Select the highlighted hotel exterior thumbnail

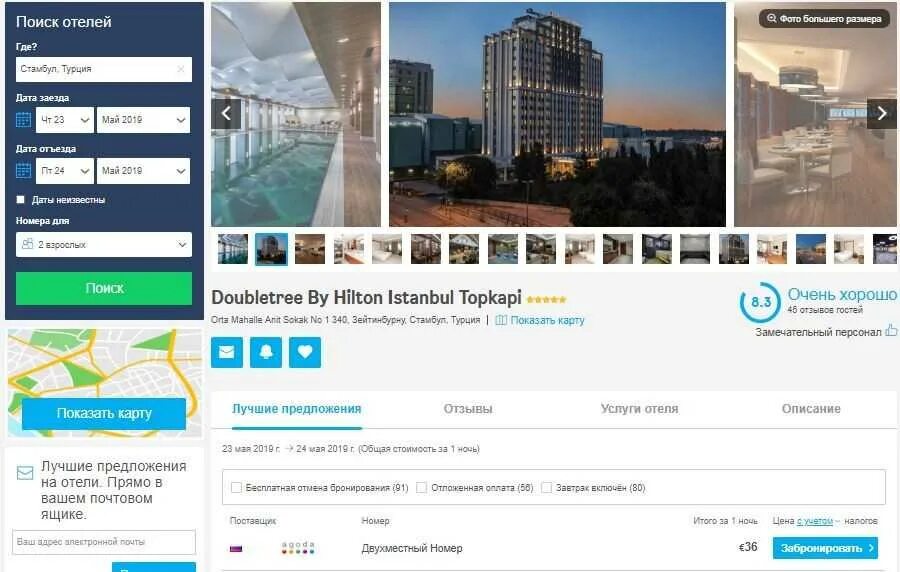(271, 249)
